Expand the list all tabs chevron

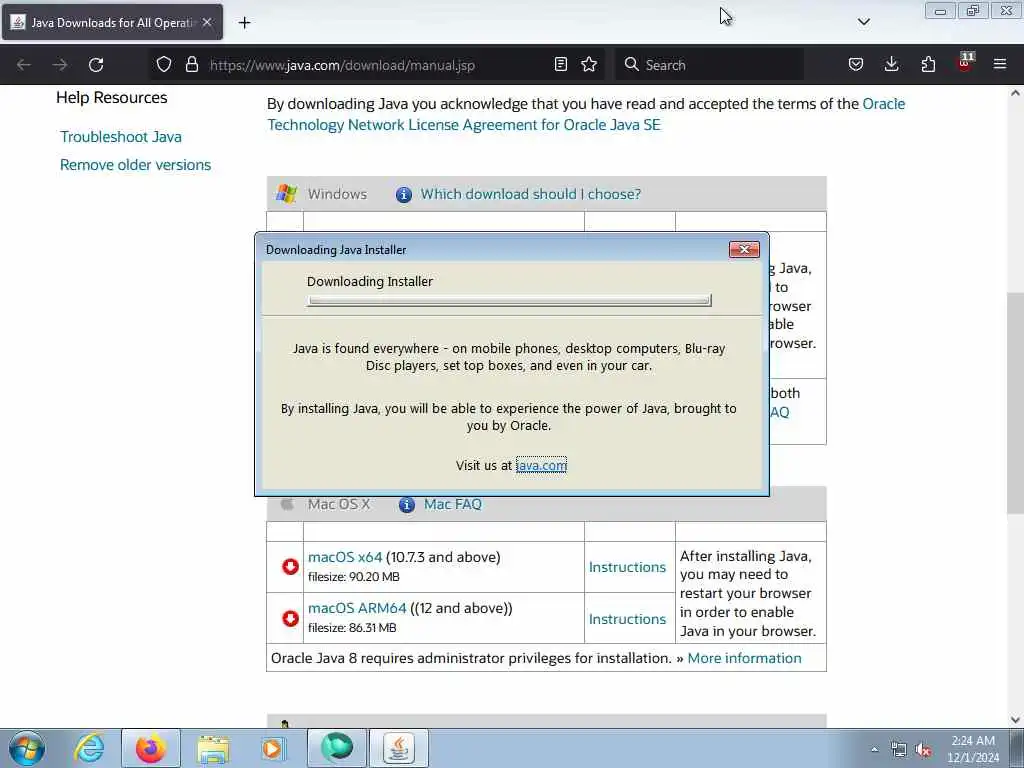point(863,22)
